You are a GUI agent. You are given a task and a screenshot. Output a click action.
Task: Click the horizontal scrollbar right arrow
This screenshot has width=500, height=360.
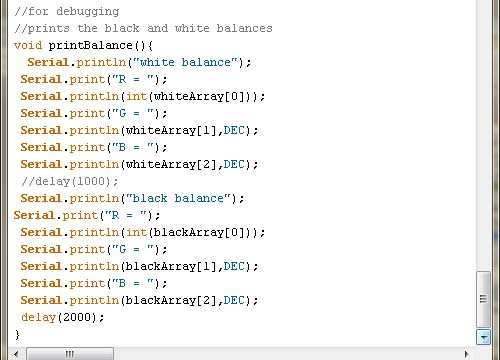467,354
